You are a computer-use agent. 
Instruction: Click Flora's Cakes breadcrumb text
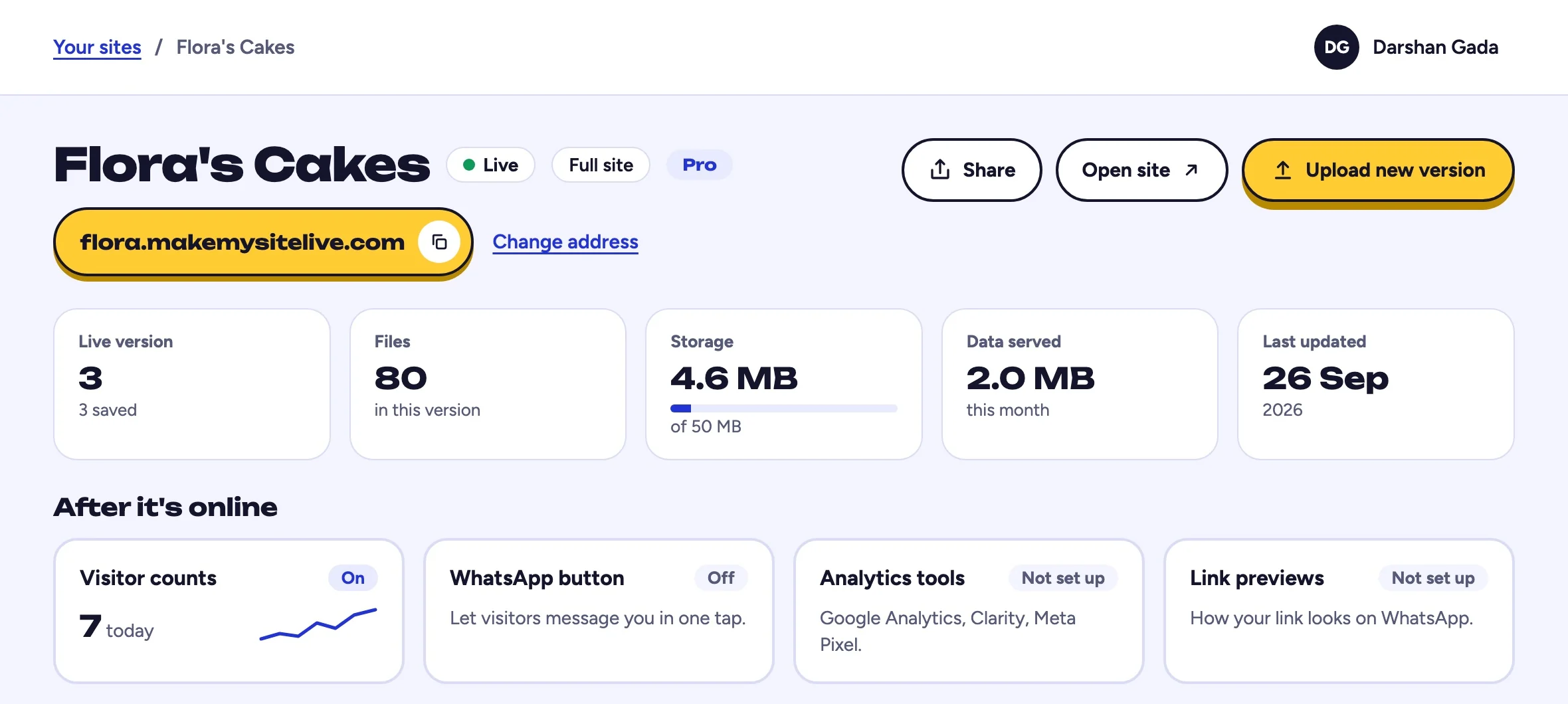coord(235,47)
